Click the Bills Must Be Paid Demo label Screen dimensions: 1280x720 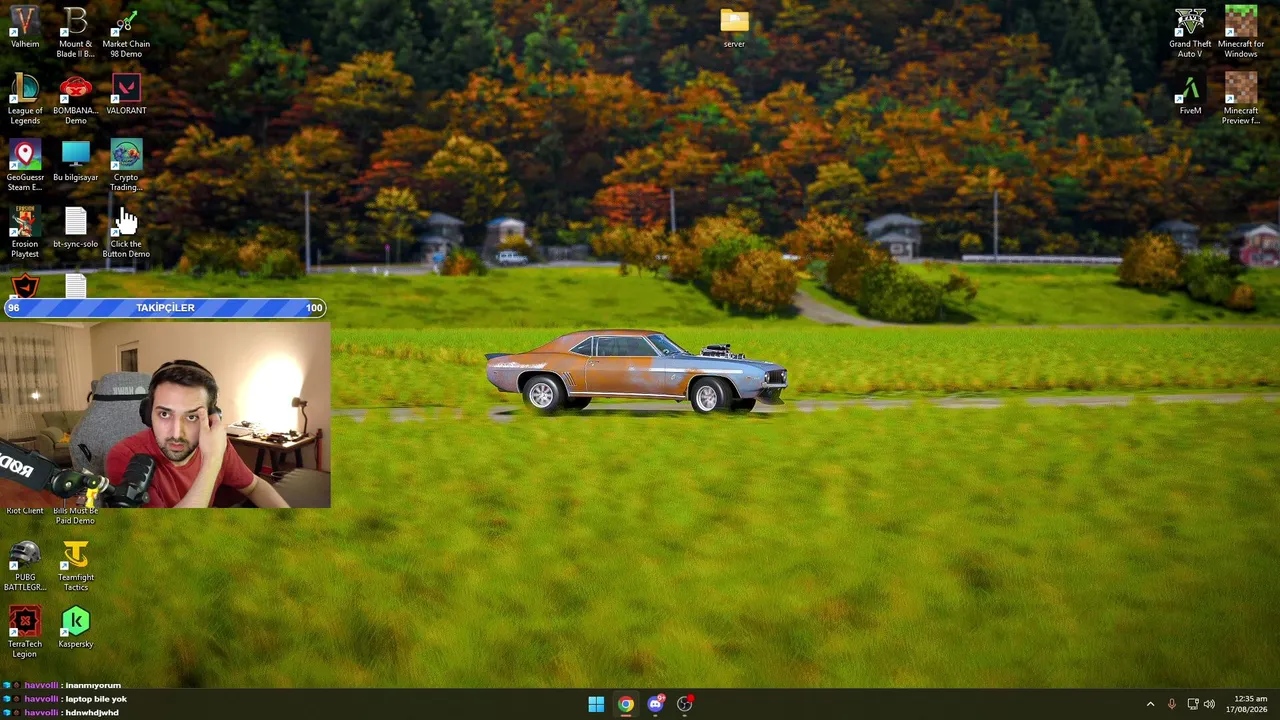[x=75, y=516]
